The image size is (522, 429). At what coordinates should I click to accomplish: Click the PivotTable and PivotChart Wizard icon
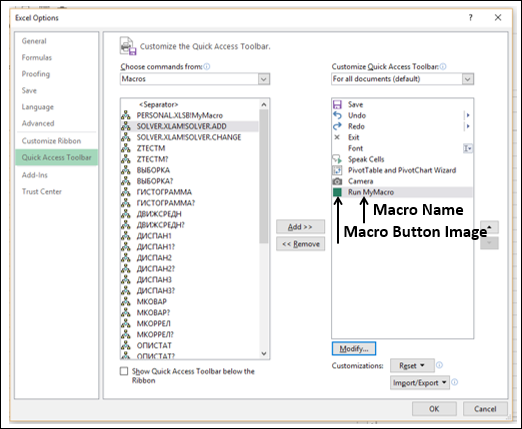tap(337, 170)
